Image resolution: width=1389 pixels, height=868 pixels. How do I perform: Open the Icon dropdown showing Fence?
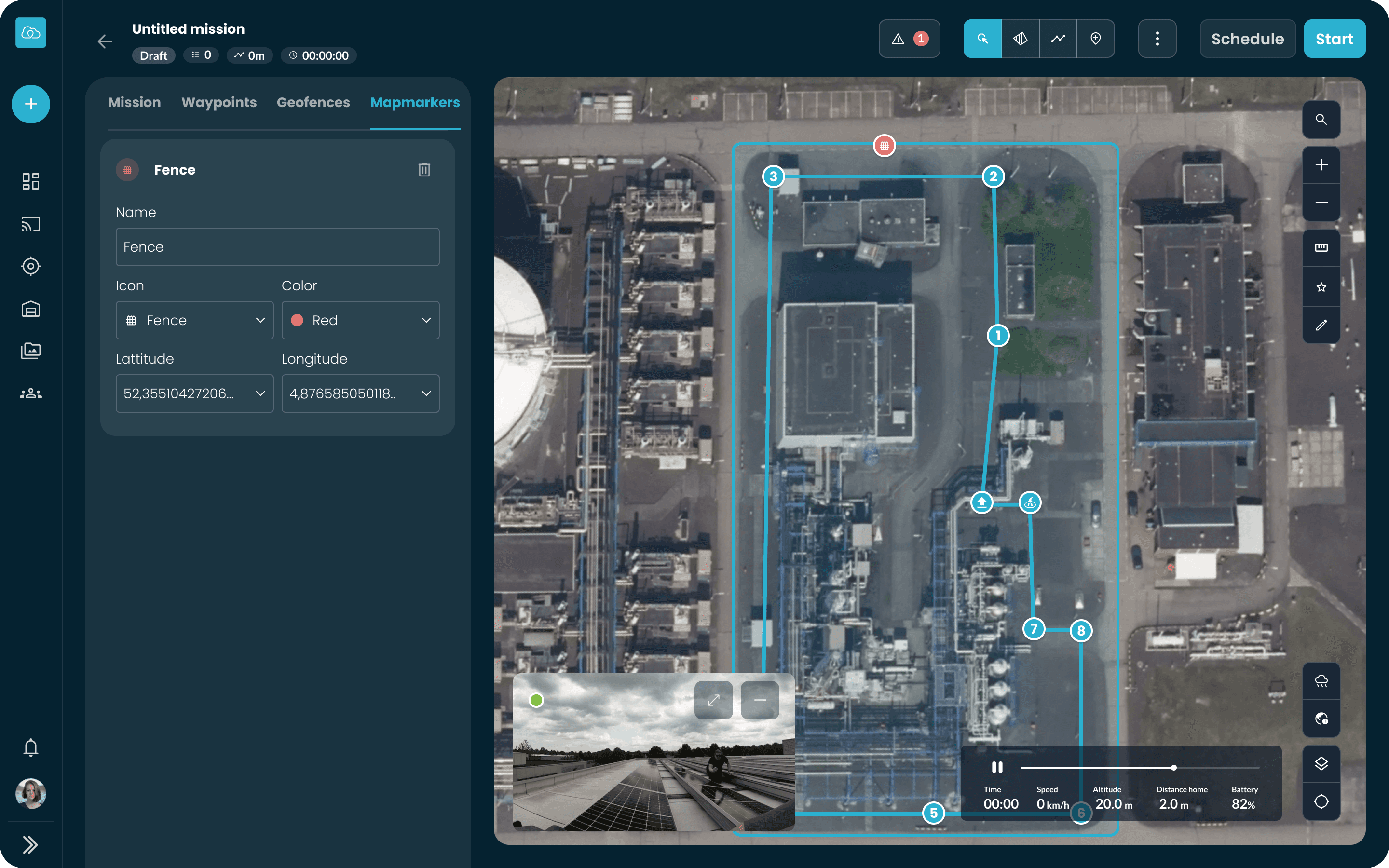click(194, 320)
